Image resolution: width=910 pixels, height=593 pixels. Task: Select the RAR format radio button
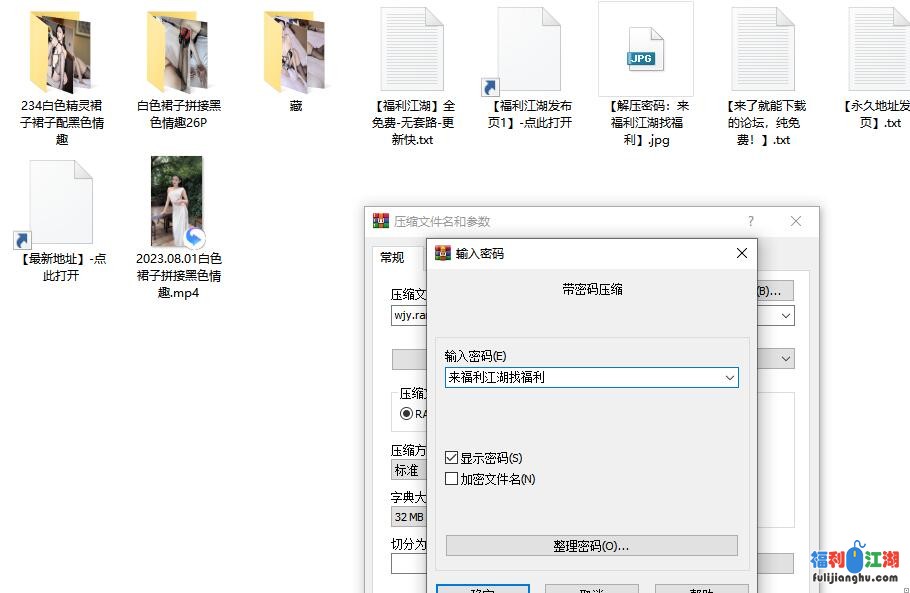pyautogui.click(x=406, y=413)
